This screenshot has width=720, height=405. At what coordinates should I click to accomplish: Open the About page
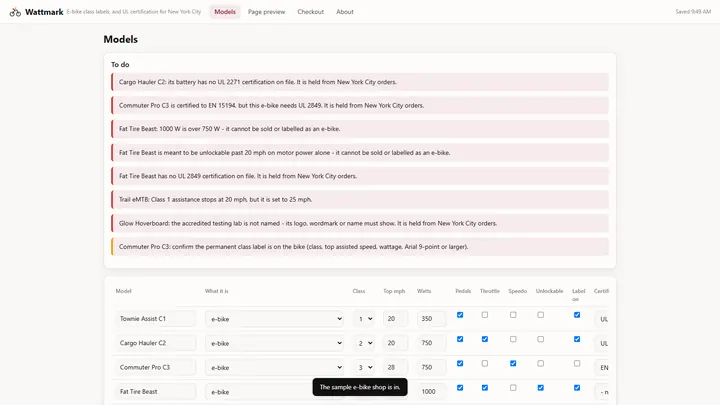345,12
